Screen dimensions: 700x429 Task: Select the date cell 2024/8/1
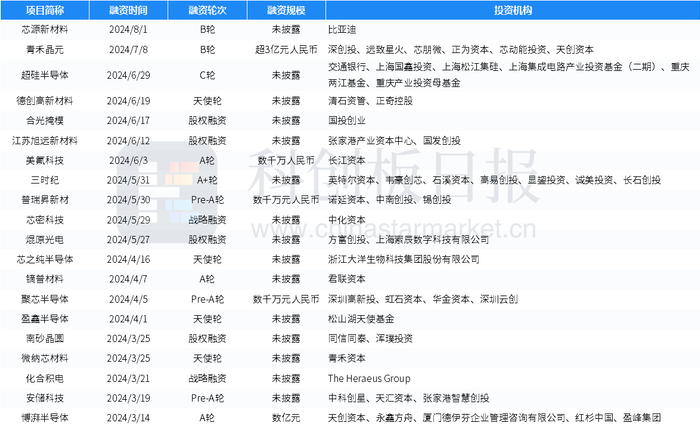129,29
